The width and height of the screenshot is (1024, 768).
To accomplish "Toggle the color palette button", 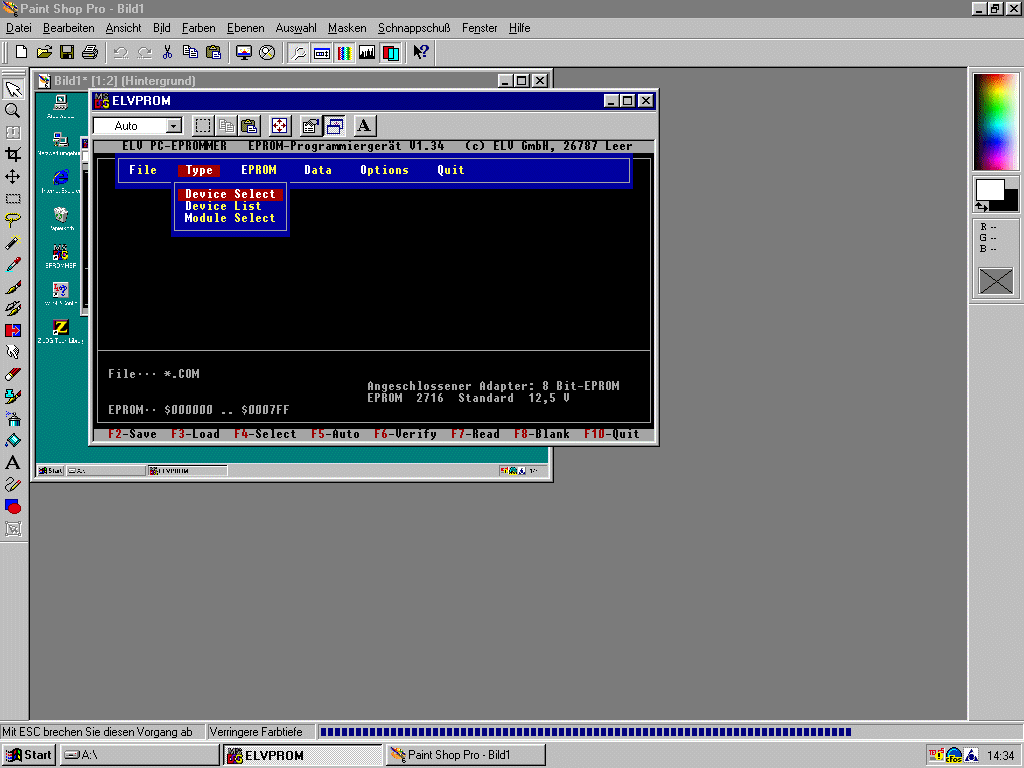I will coord(344,52).
